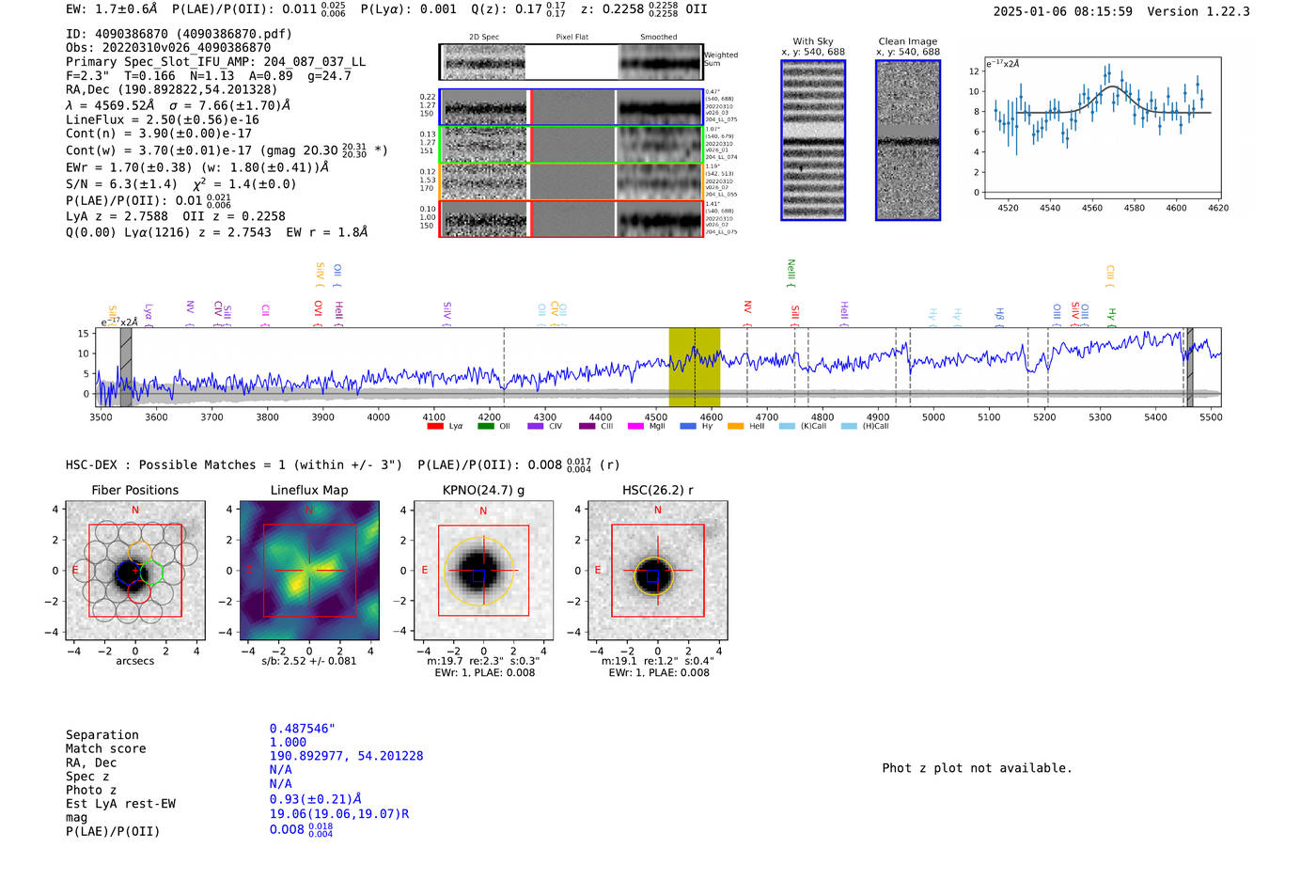Click the Clean Image cutout
This screenshot has height=896, width=1316.
pyautogui.click(x=908, y=140)
